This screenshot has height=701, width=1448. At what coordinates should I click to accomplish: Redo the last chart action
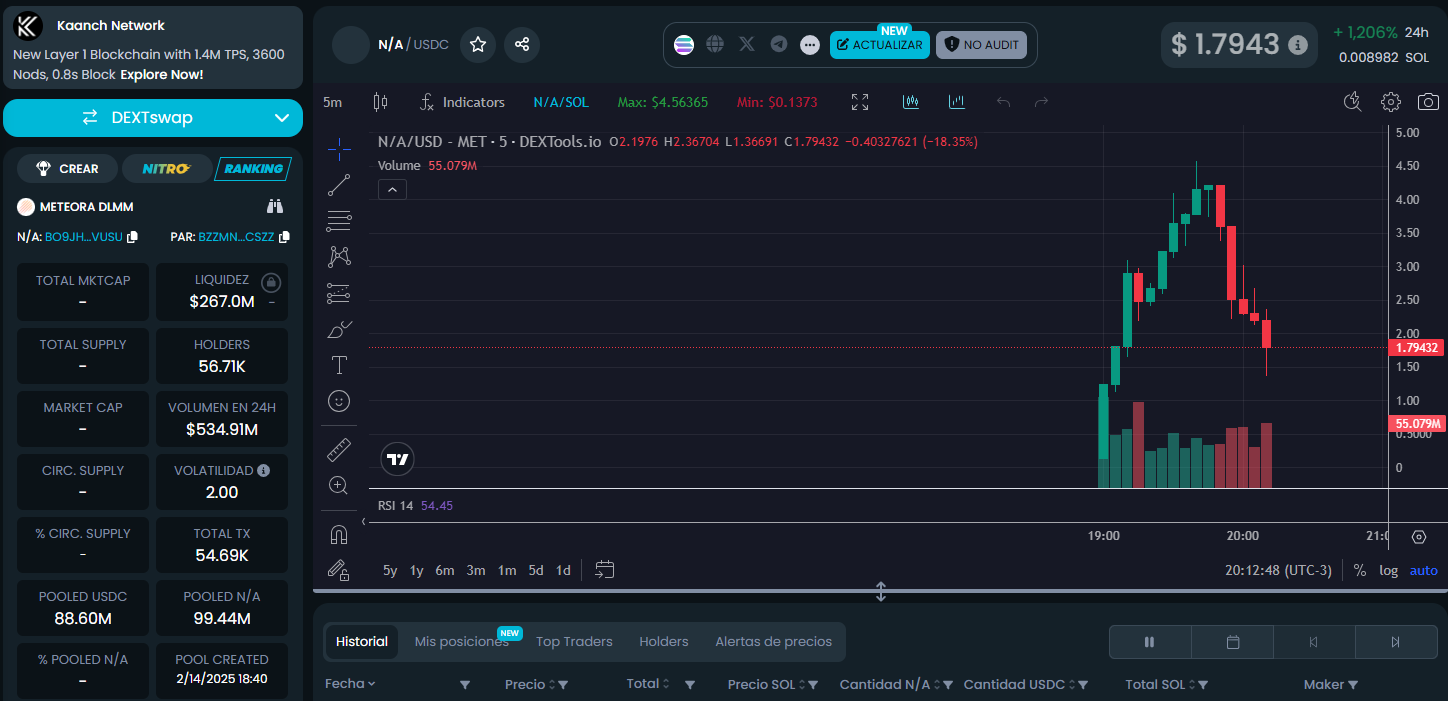point(1041,102)
